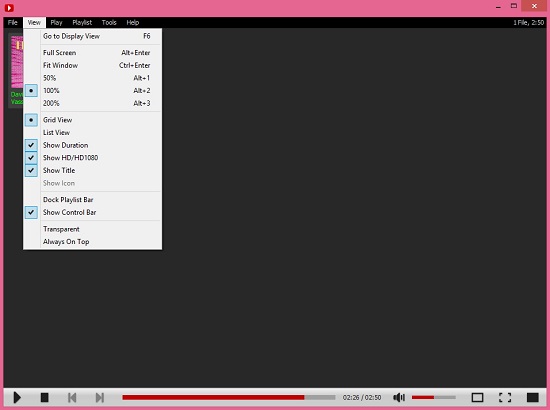Viewport: 550px width, 410px height.
Task: Maximize the player window
Action: 514,6
